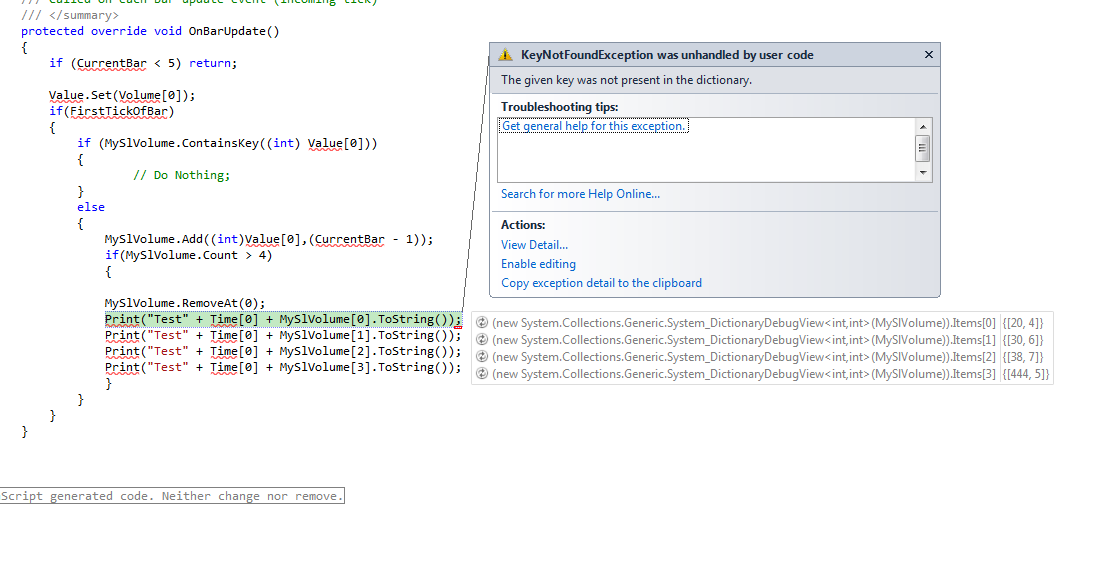Click refresh icon beside Items[0] debug entry

coord(482,322)
